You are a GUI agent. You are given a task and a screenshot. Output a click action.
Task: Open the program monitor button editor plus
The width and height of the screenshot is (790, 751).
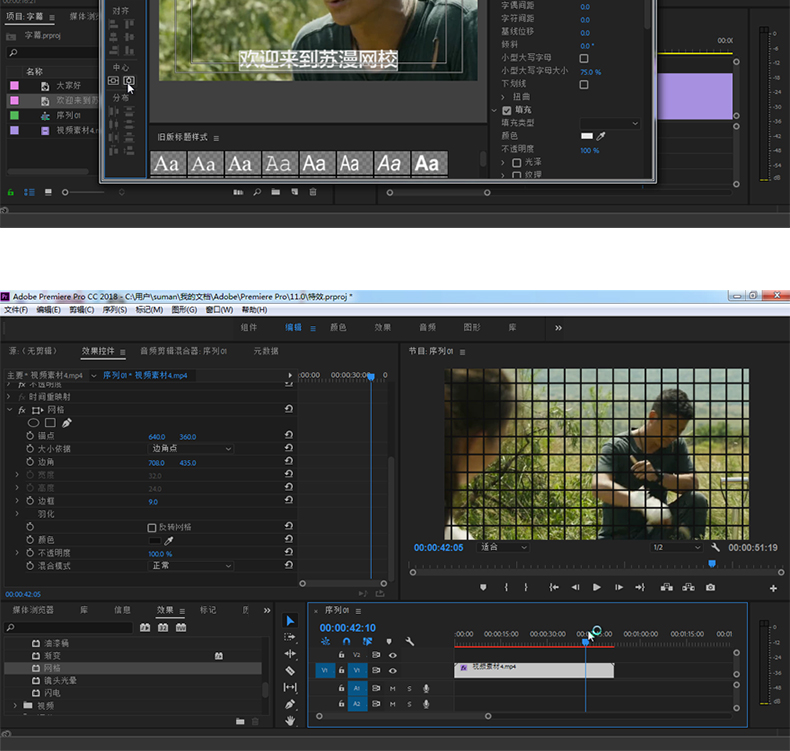click(773, 588)
